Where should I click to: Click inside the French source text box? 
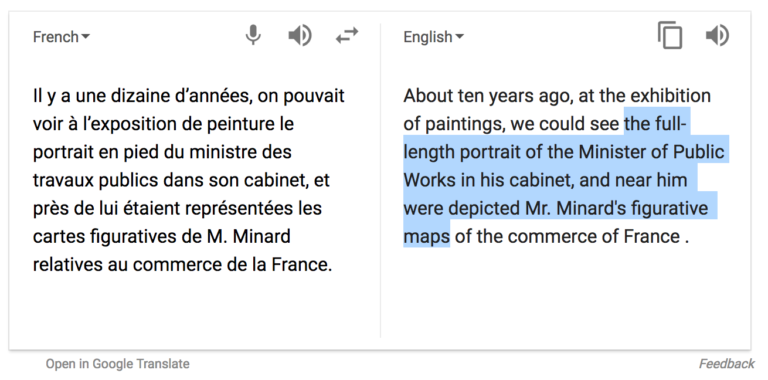(x=189, y=180)
